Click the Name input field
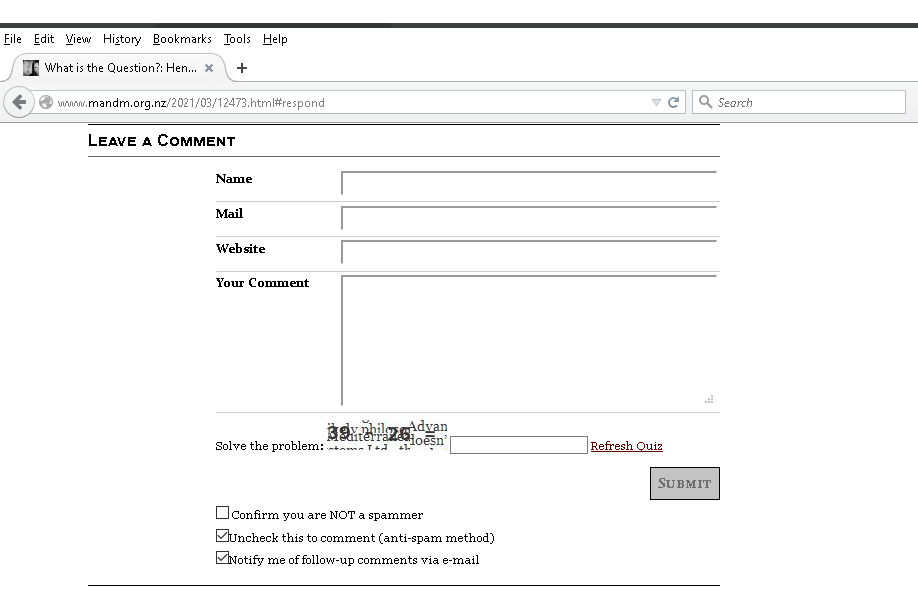The image size is (918, 590). [529, 183]
